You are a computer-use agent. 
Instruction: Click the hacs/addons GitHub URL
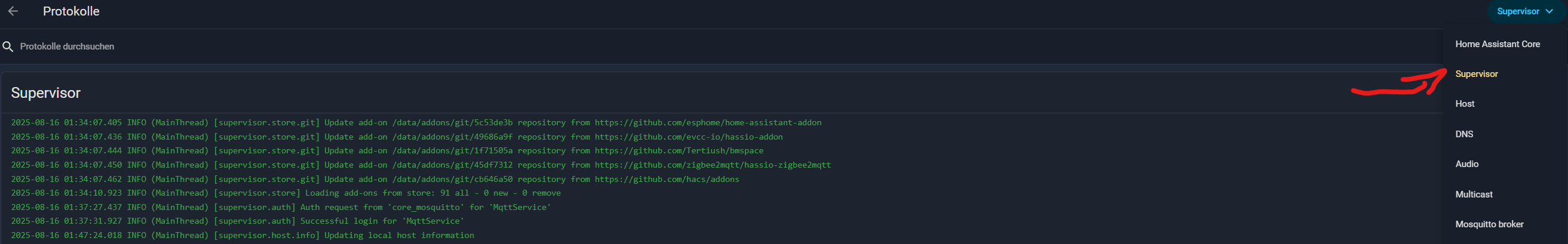(x=667, y=179)
